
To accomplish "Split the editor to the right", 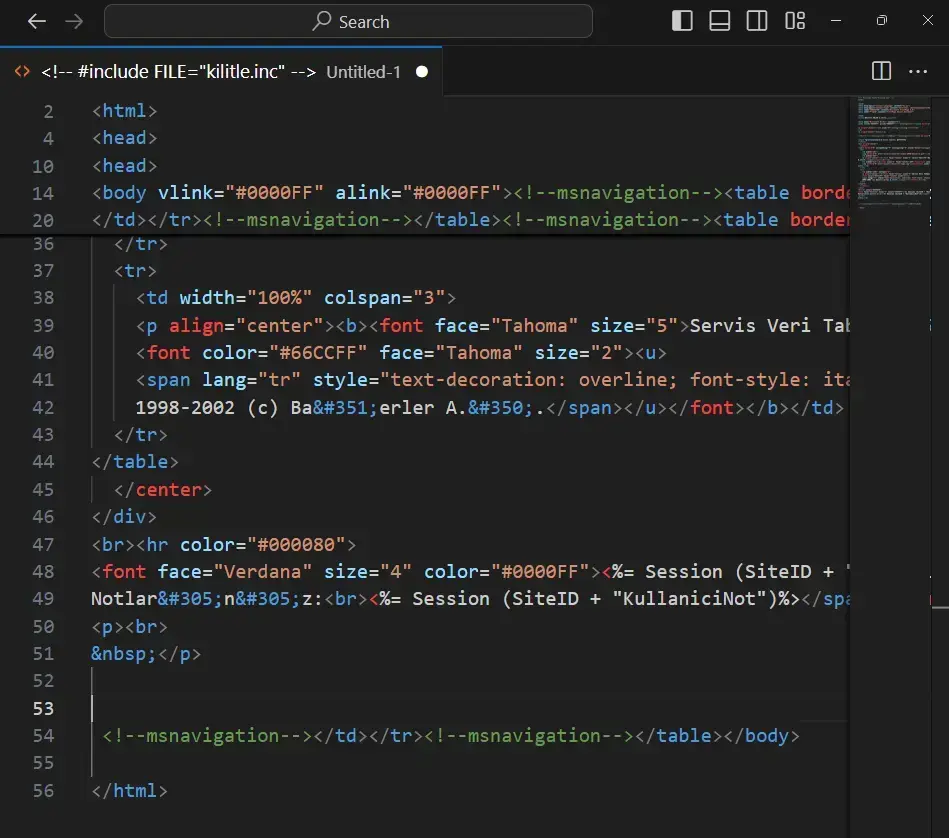I will coord(881,71).
